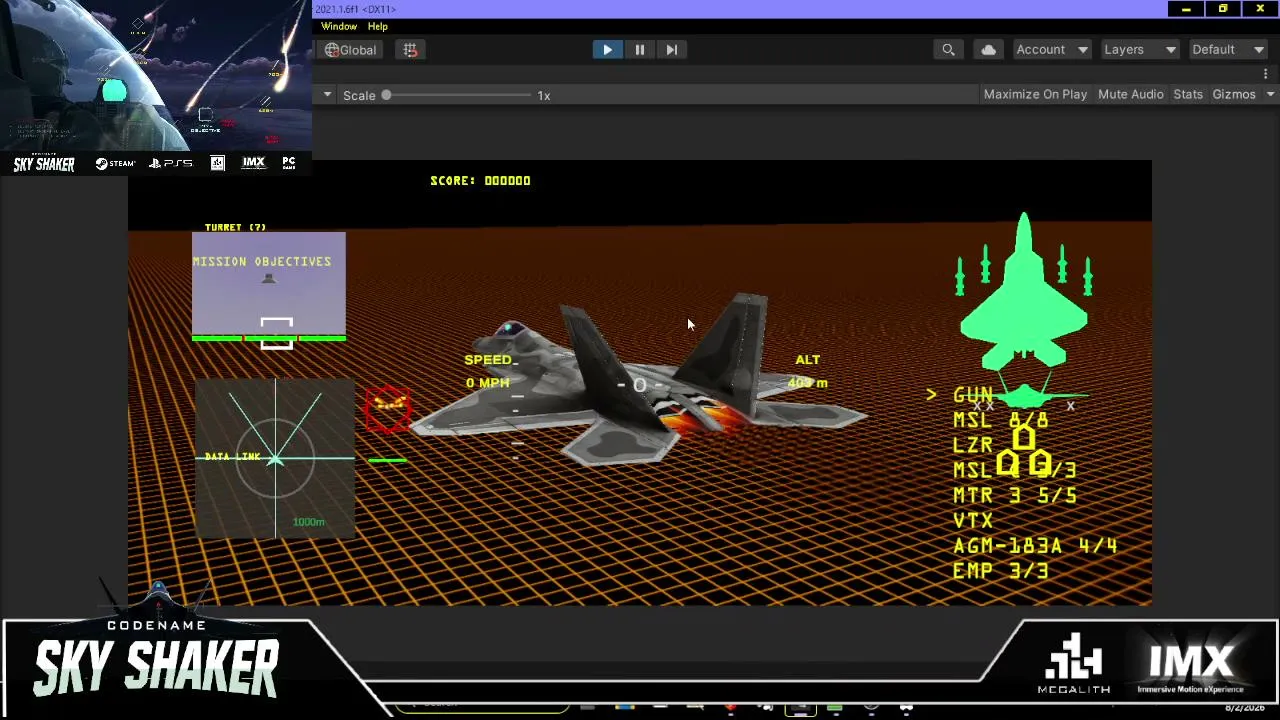Toggle Maximize On Play

(x=1035, y=94)
